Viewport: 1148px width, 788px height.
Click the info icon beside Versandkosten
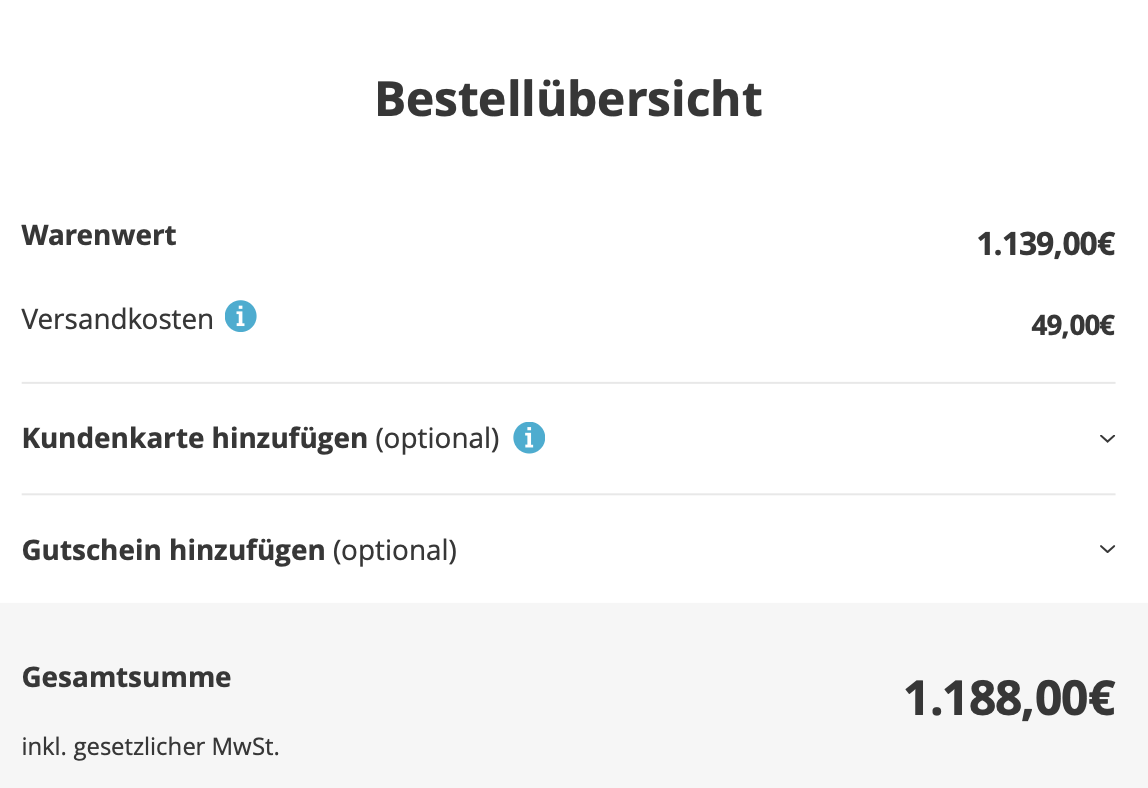point(240,318)
